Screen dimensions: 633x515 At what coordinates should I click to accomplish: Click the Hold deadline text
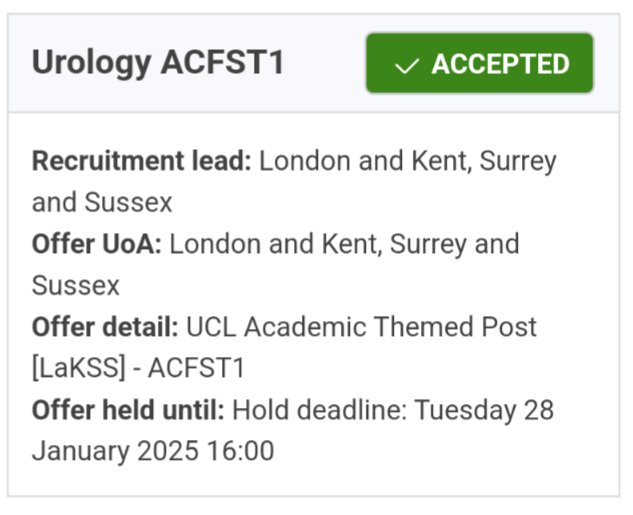pyautogui.click(x=321, y=410)
